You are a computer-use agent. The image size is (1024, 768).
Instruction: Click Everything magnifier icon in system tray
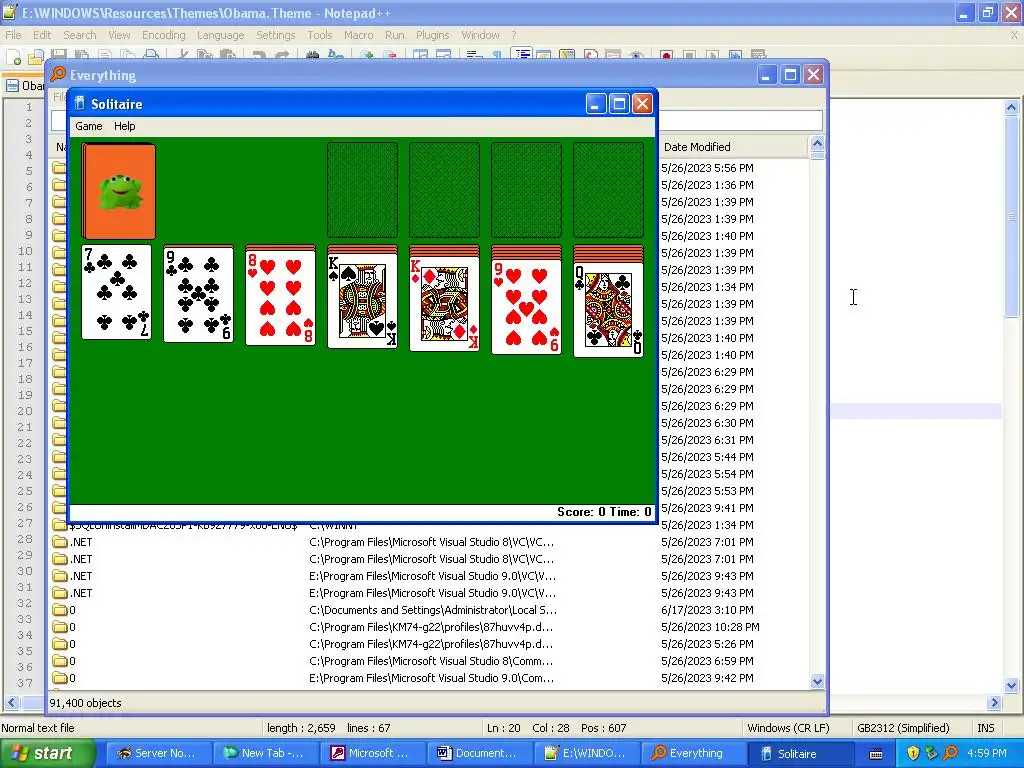(x=950, y=753)
